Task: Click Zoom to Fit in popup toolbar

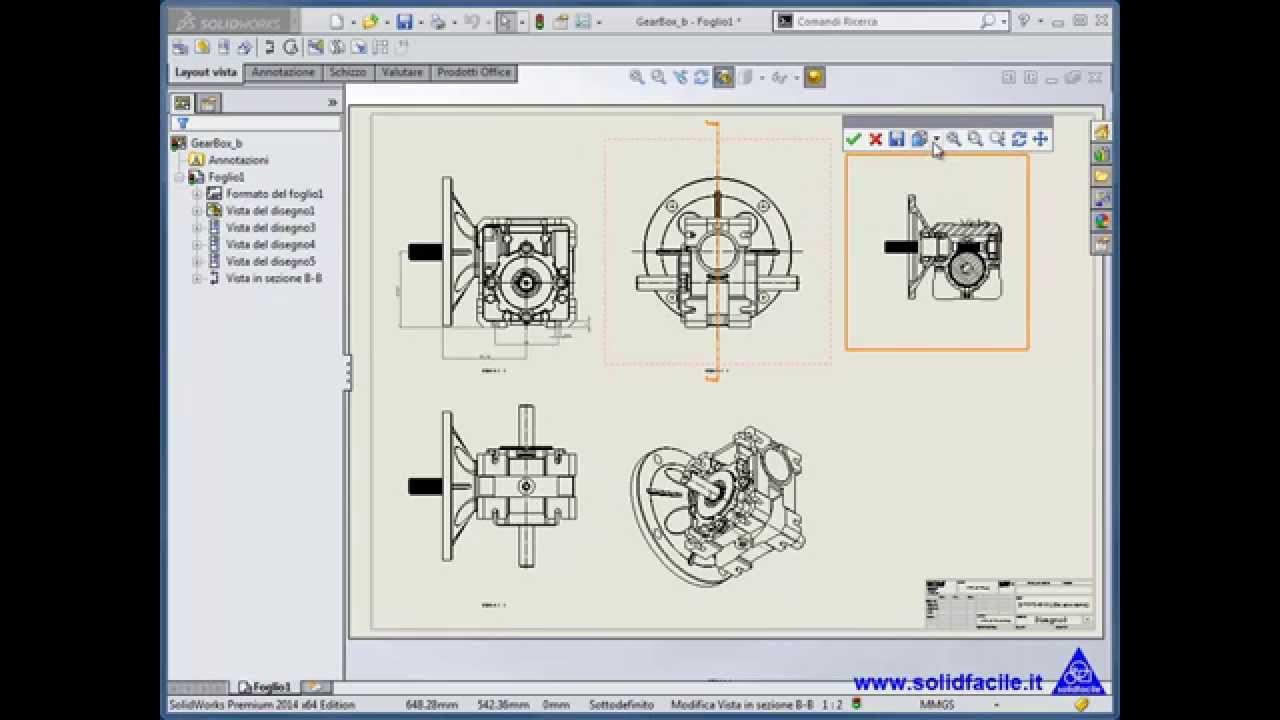Action: click(954, 139)
